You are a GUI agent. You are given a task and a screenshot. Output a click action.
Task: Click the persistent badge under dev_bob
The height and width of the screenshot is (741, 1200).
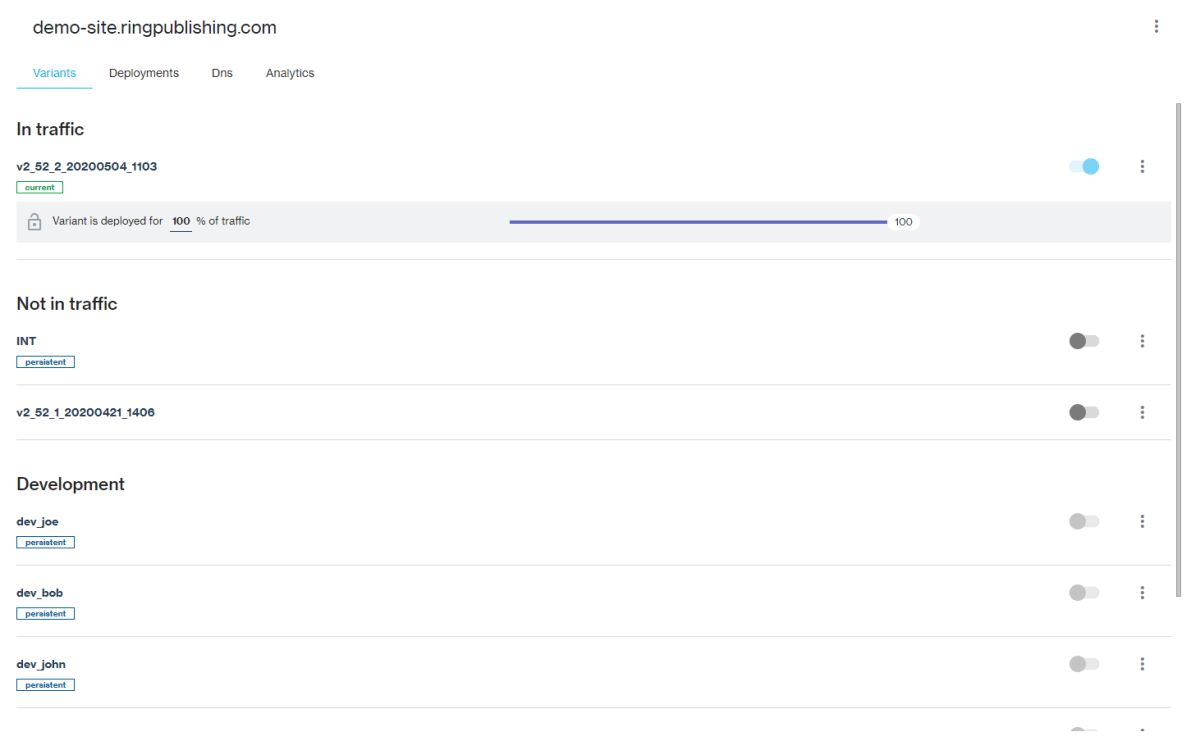[46, 614]
